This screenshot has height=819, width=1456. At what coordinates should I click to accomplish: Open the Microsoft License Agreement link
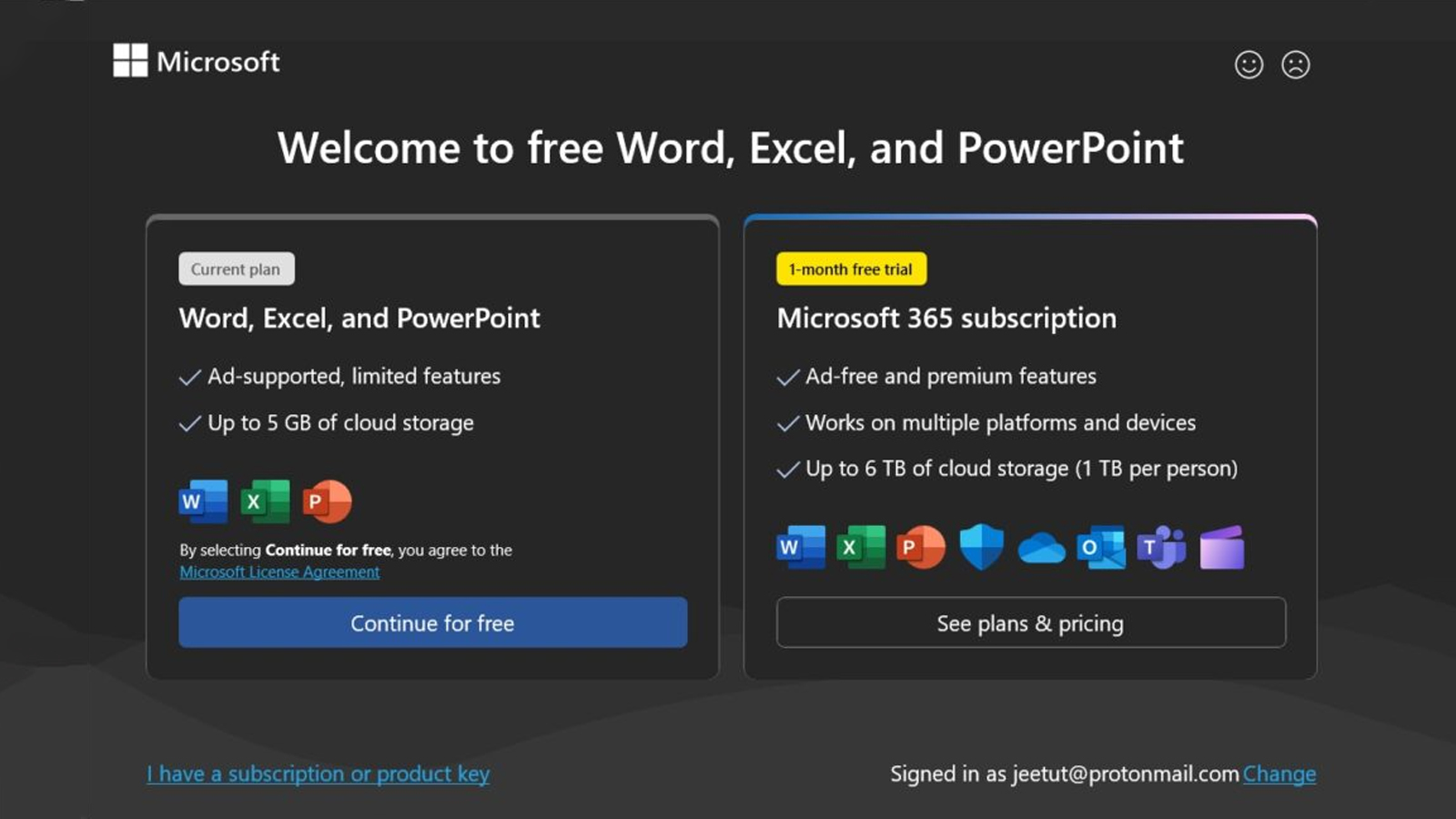279,572
